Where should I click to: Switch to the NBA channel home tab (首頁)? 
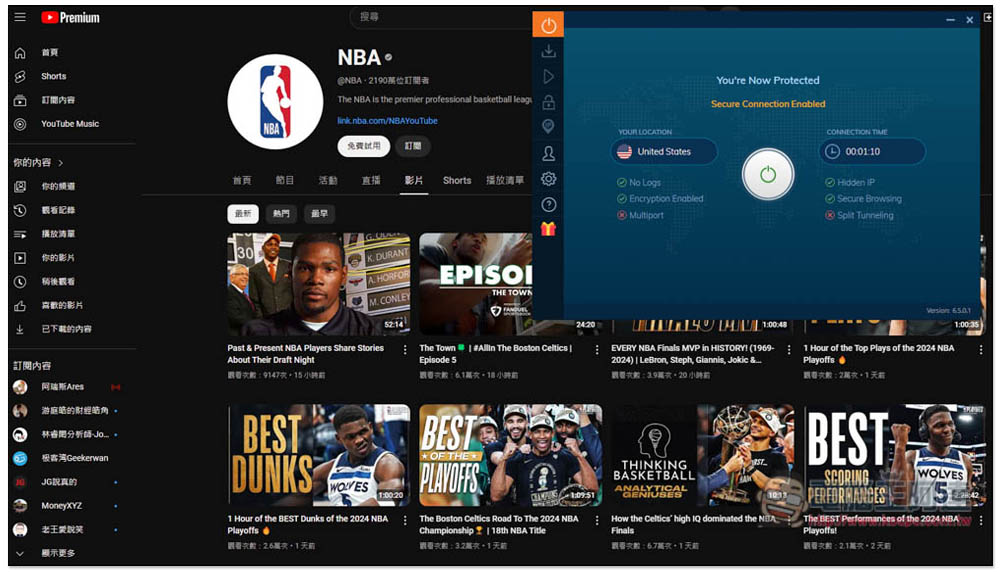pyautogui.click(x=242, y=180)
